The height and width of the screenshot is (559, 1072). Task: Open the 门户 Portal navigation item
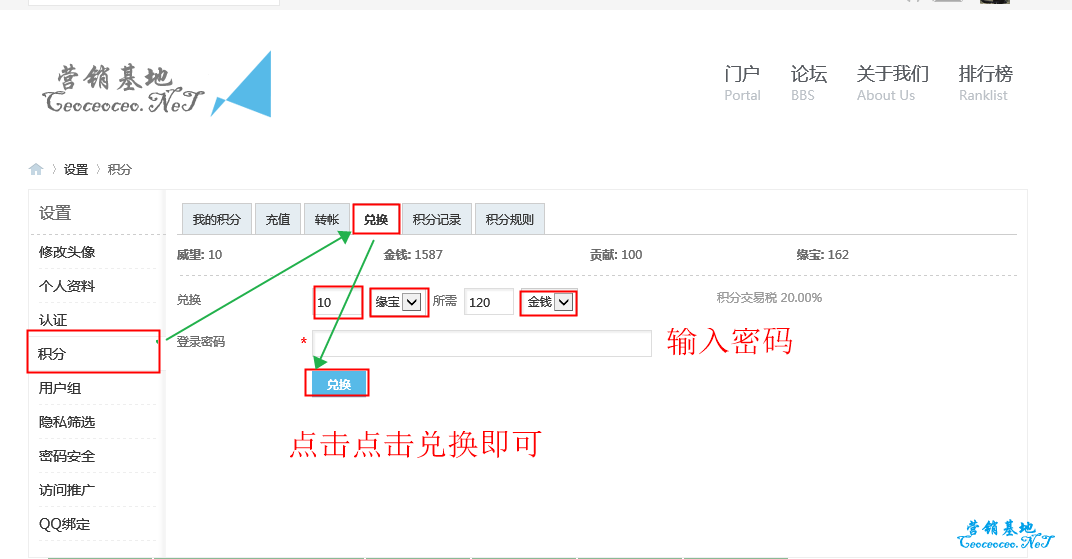[742, 83]
